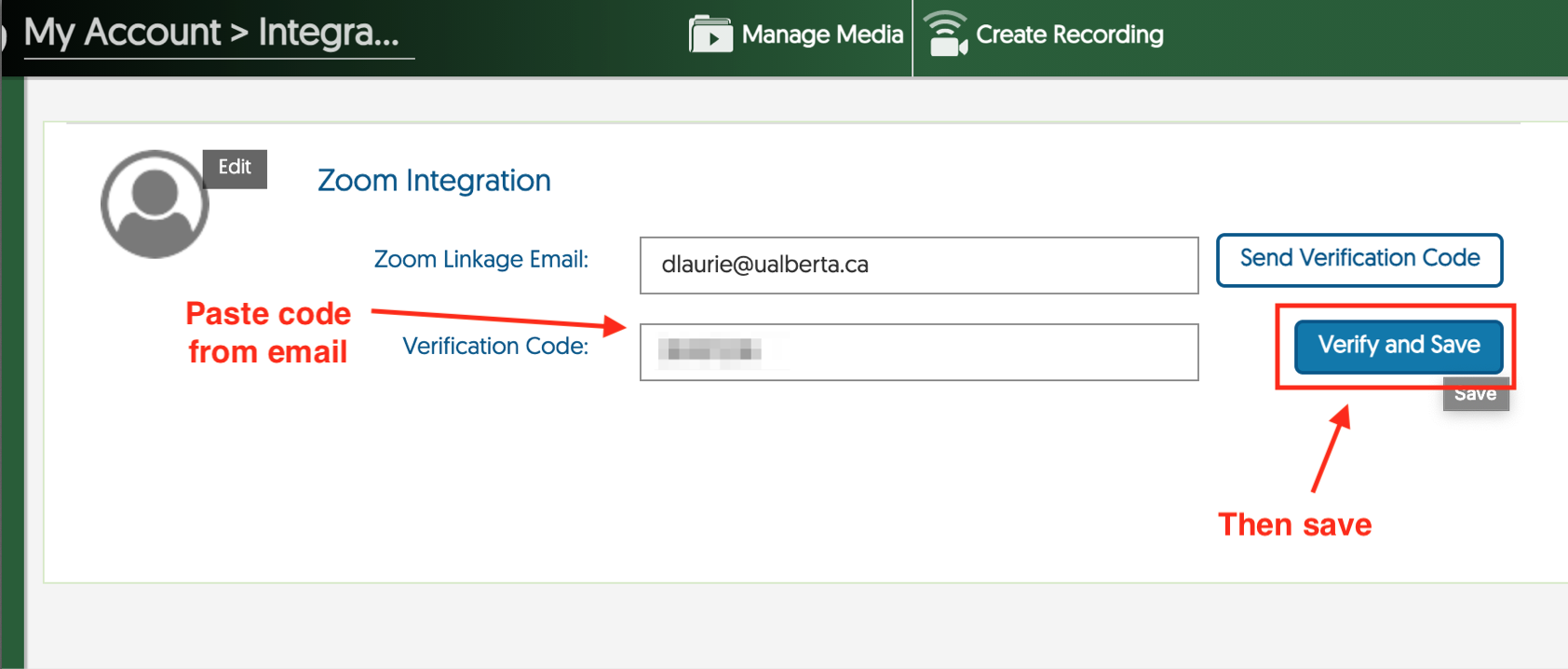The width and height of the screenshot is (1568, 669).
Task: Open the Manage Media folder icon
Action: point(710,34)
